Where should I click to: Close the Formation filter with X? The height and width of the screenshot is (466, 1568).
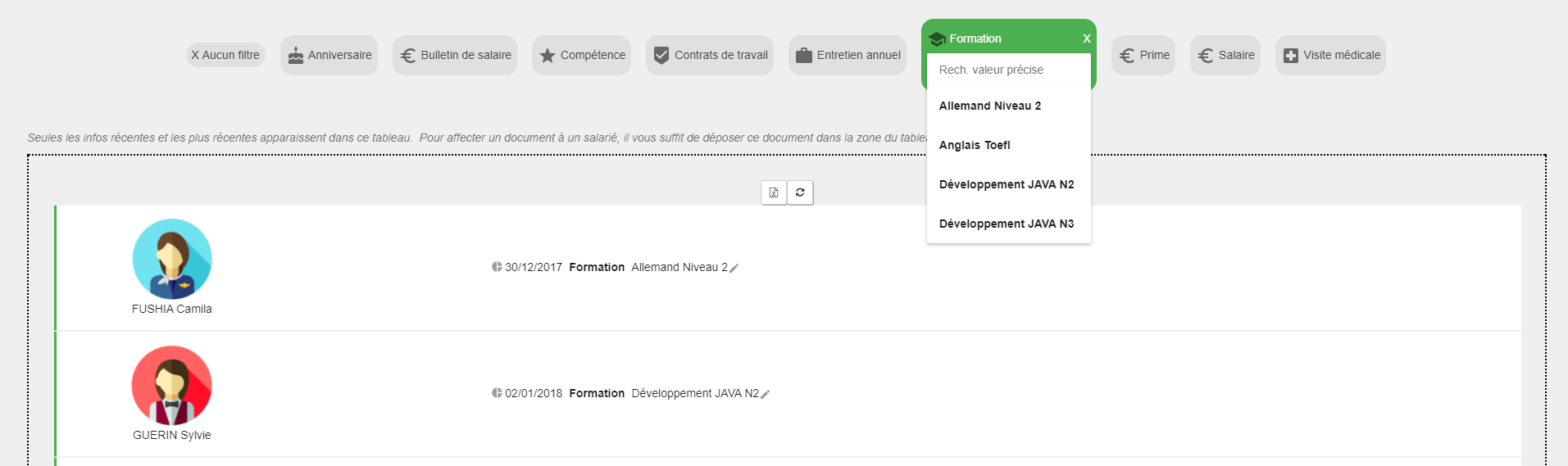(1087, 38)
